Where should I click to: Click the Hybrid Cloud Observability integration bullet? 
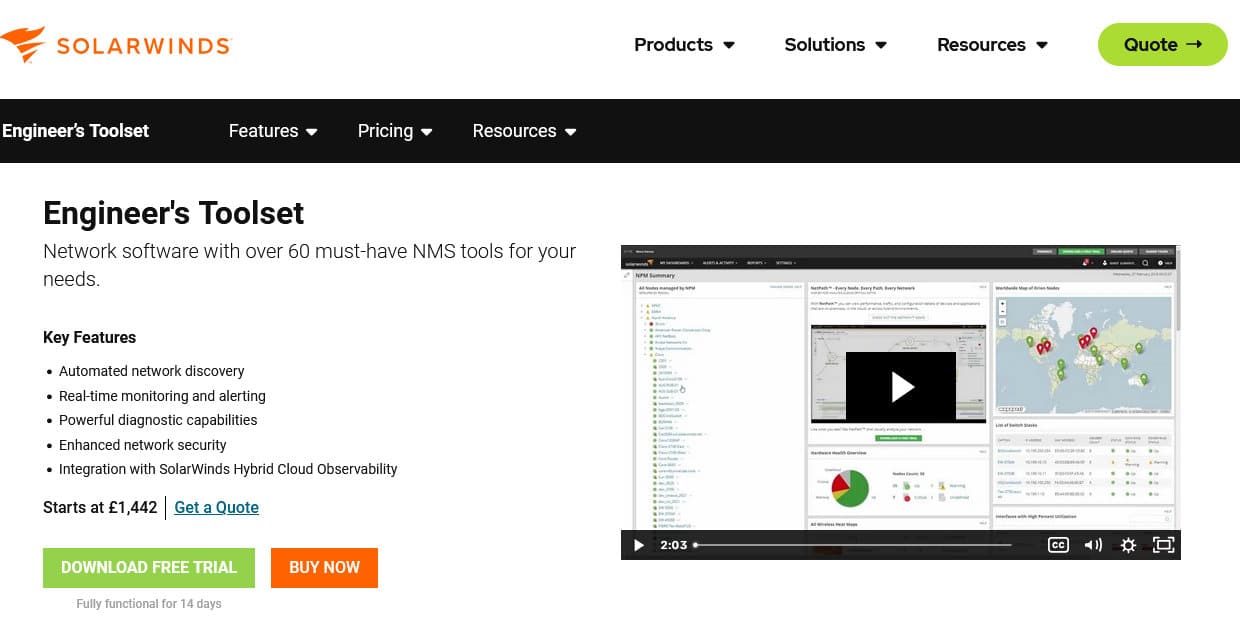(228, 469)
